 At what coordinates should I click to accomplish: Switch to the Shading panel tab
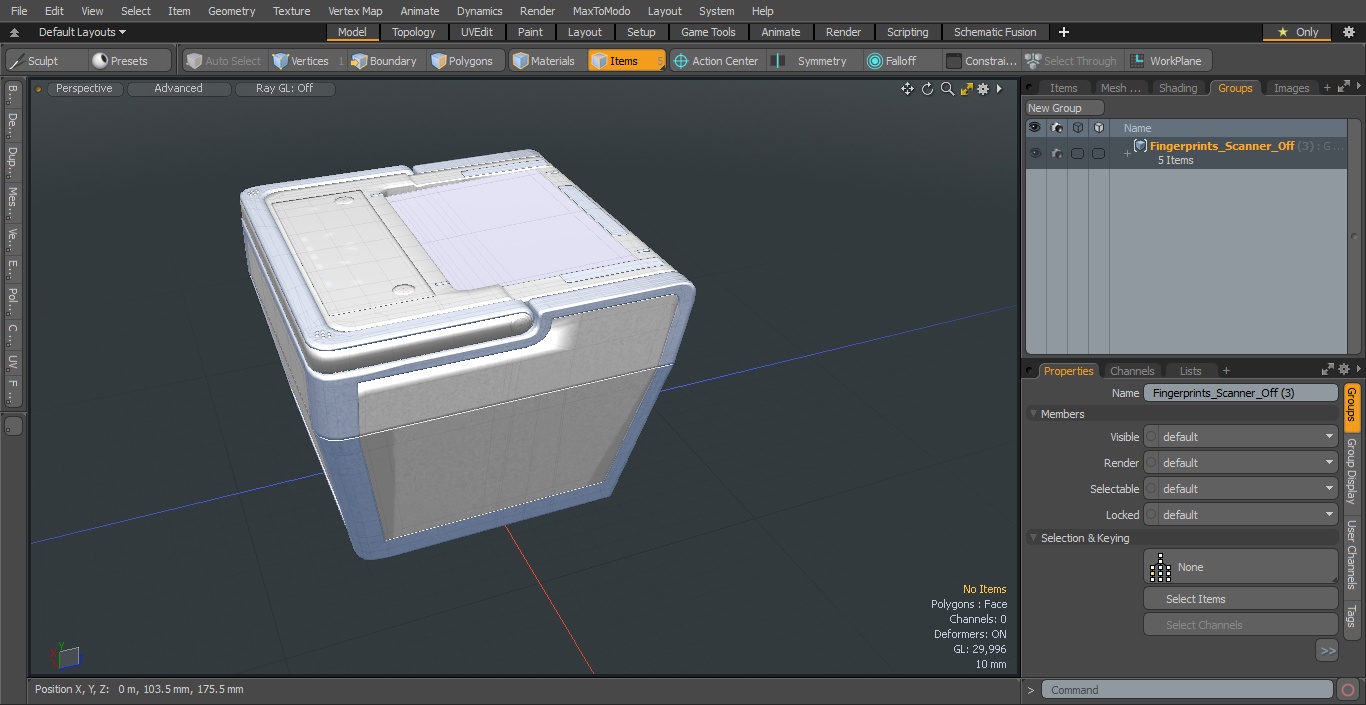point(1177,88)
